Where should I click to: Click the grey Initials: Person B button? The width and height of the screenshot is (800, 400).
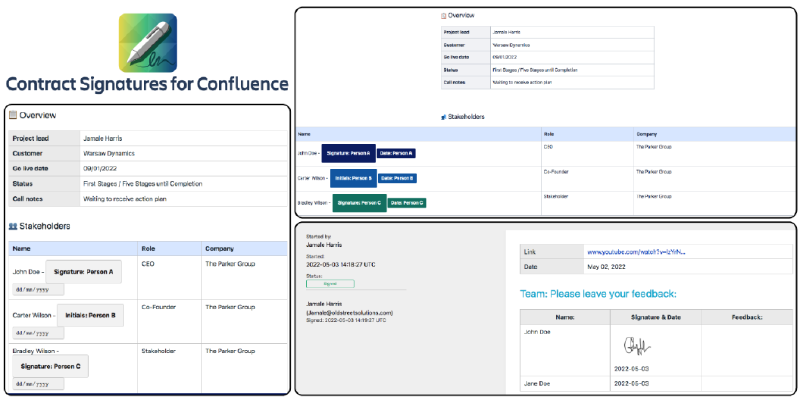click(x=90, y=315)
